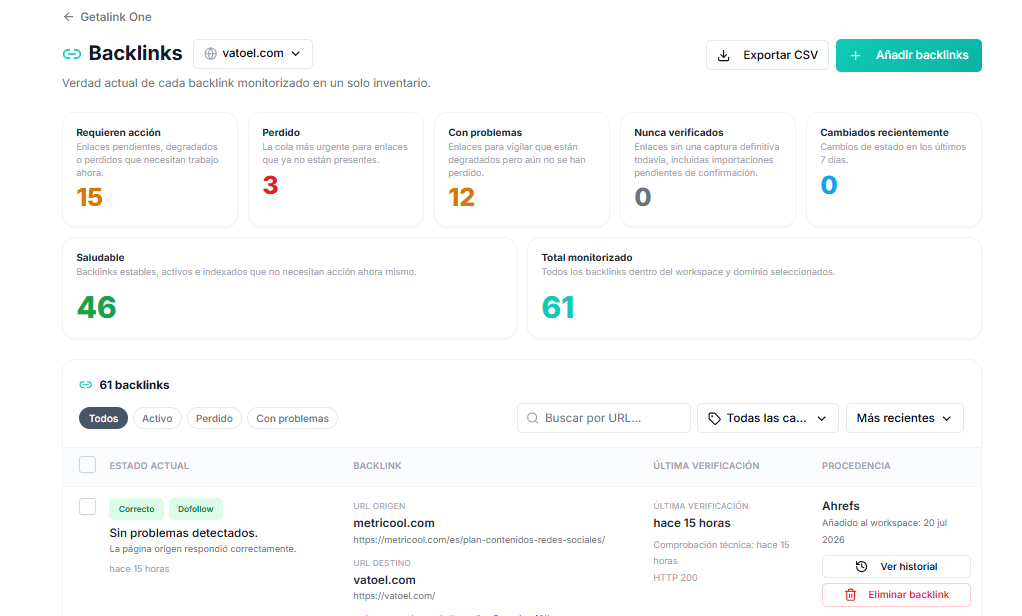Open the vatoel.com domain dropdown
The height and width of the screenshot is (616, 1022).
click(253, 54)
